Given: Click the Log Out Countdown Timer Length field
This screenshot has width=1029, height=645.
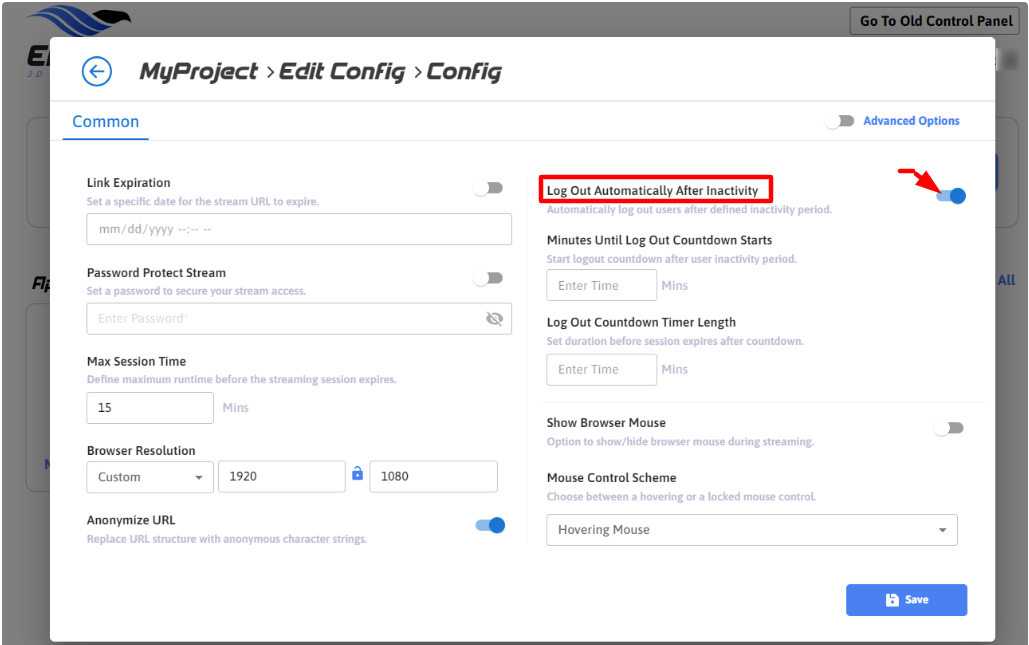Looking at the screenshot, I should click(x=601, y=370).
